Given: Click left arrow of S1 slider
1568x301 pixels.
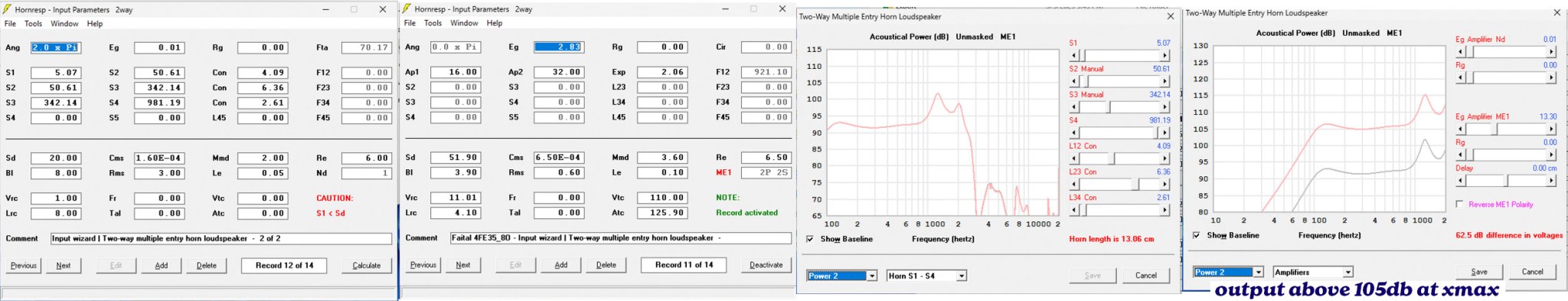Looking at the screenshot, I should point(1073,55).
